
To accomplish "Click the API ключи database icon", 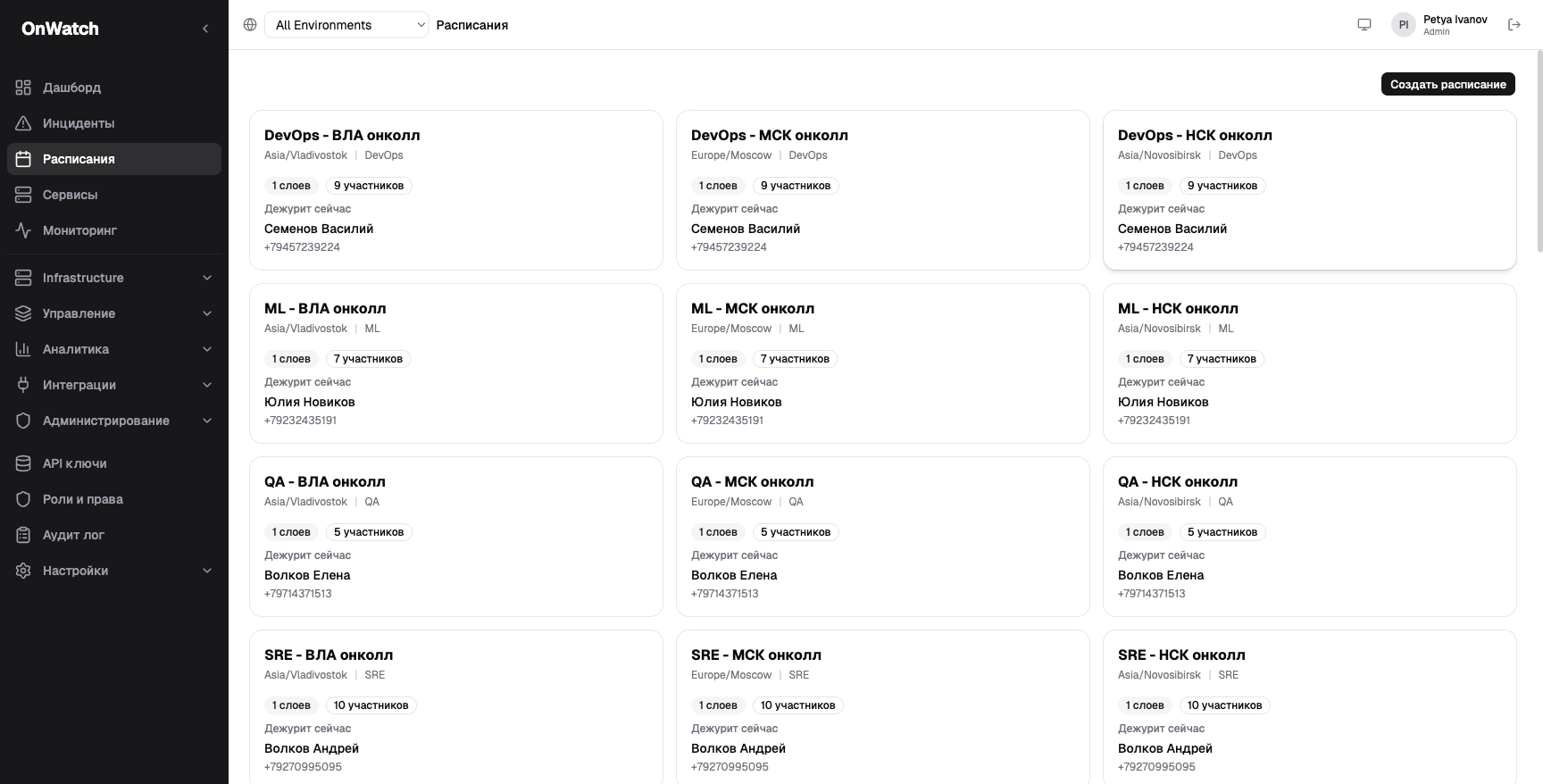I will click(x=23, y=463).
